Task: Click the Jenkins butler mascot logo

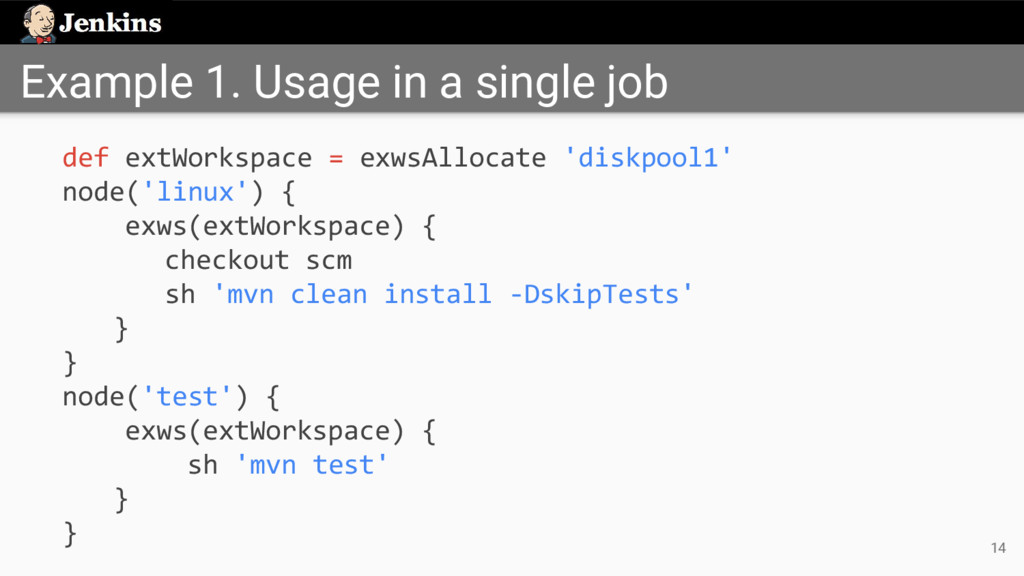Action: (38, 23)
